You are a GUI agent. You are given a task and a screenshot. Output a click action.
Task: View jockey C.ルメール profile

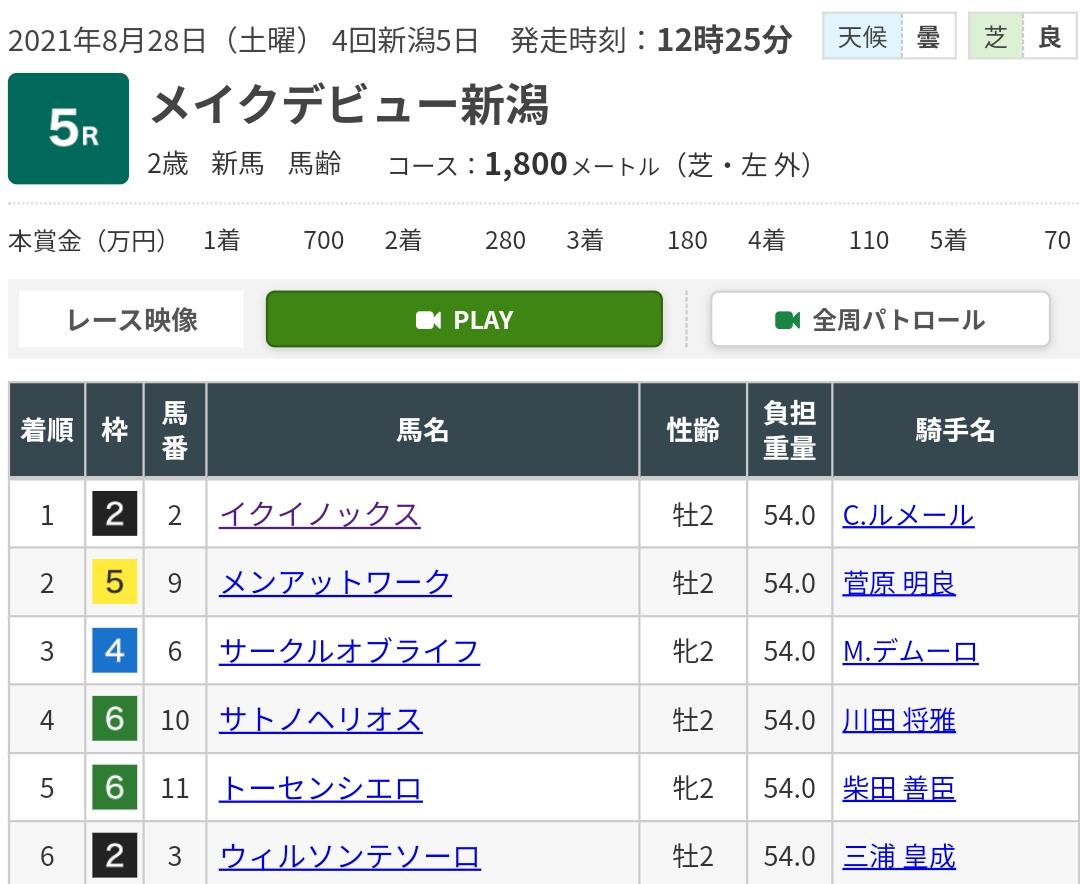tap(908, 515)
